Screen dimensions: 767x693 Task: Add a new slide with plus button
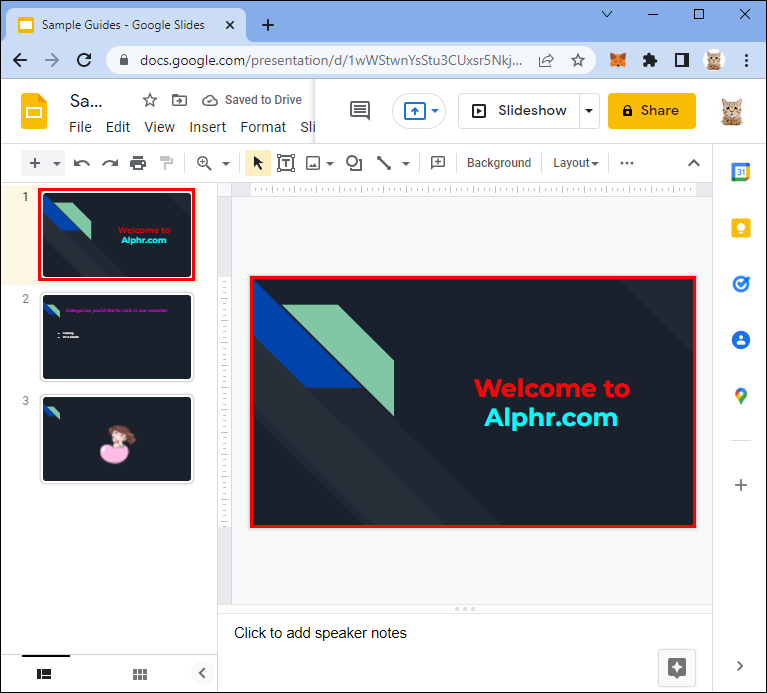pos(35,163)
